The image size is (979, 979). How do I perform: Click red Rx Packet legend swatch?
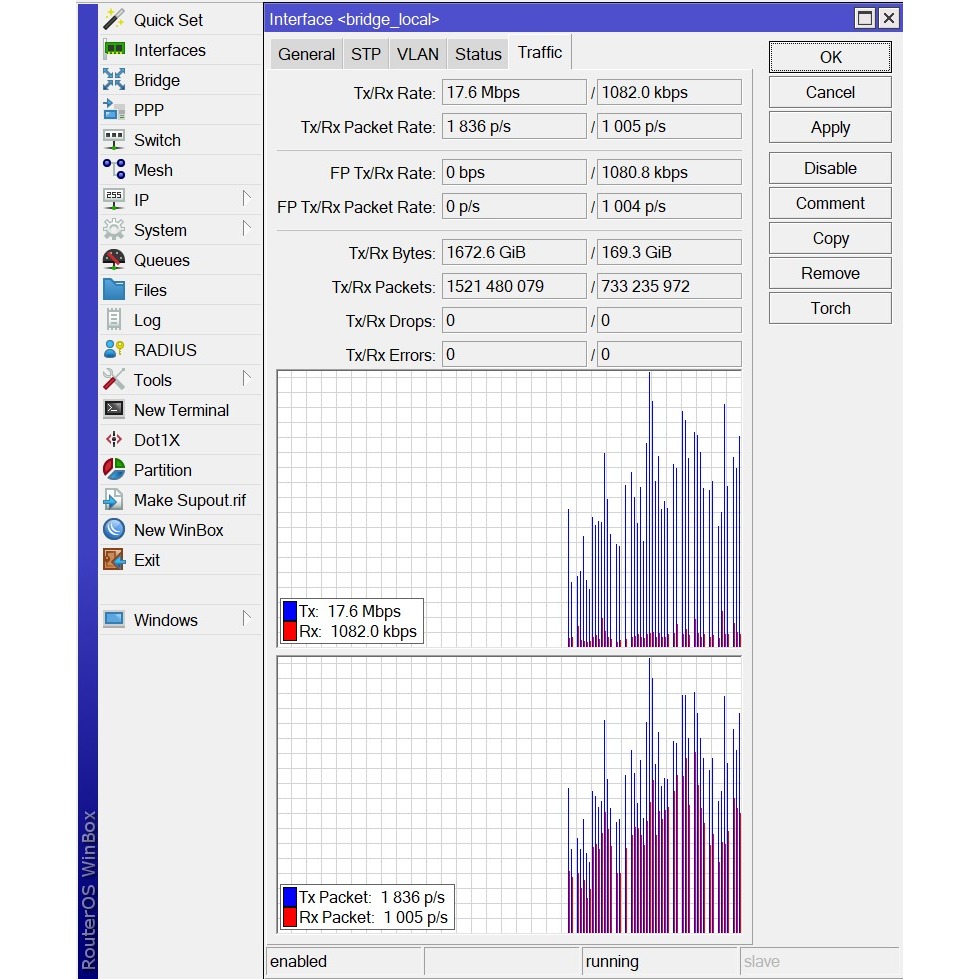(290, 917)
